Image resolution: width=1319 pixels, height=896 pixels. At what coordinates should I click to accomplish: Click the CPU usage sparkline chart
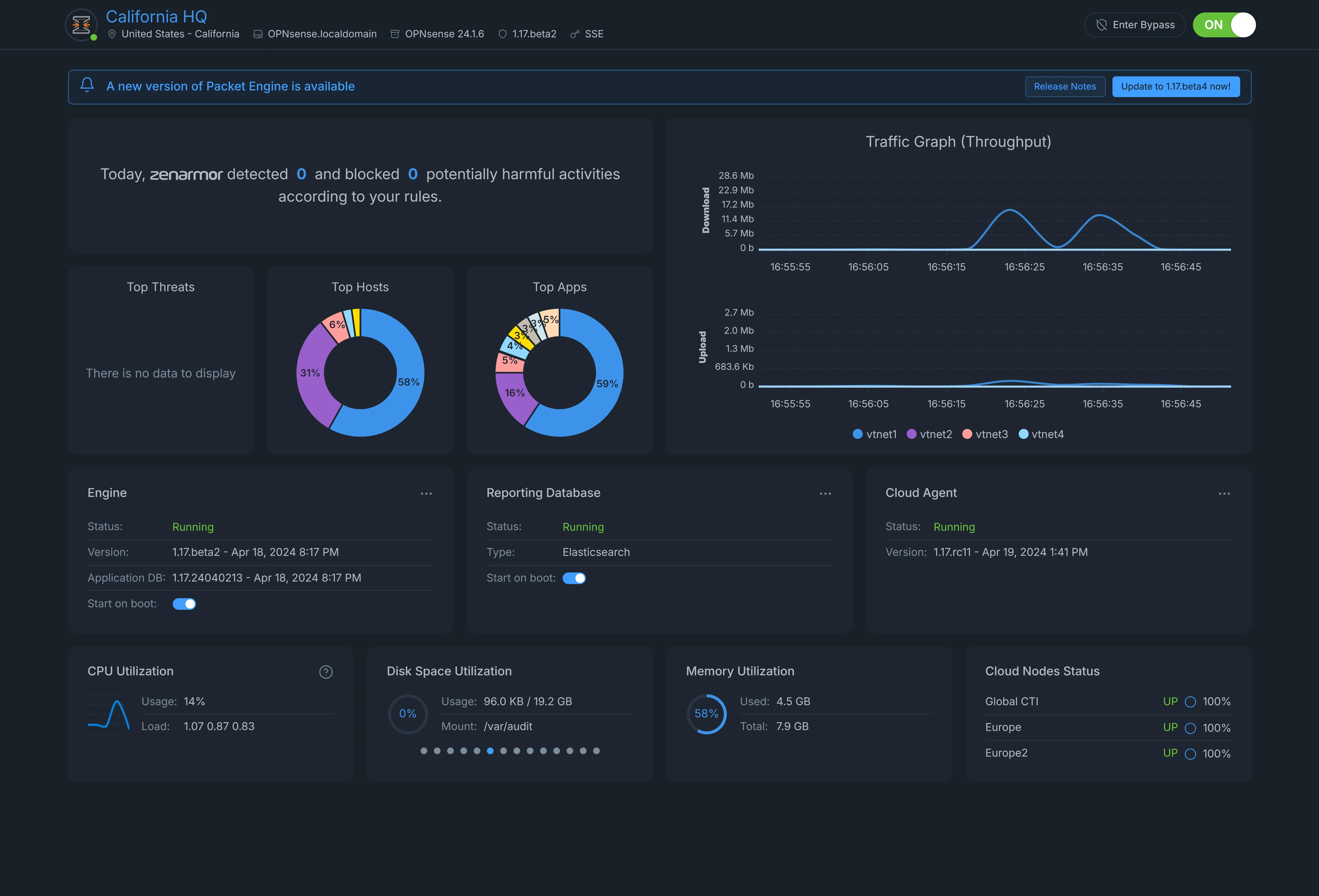pyautogui.click(x=108, y=715)
